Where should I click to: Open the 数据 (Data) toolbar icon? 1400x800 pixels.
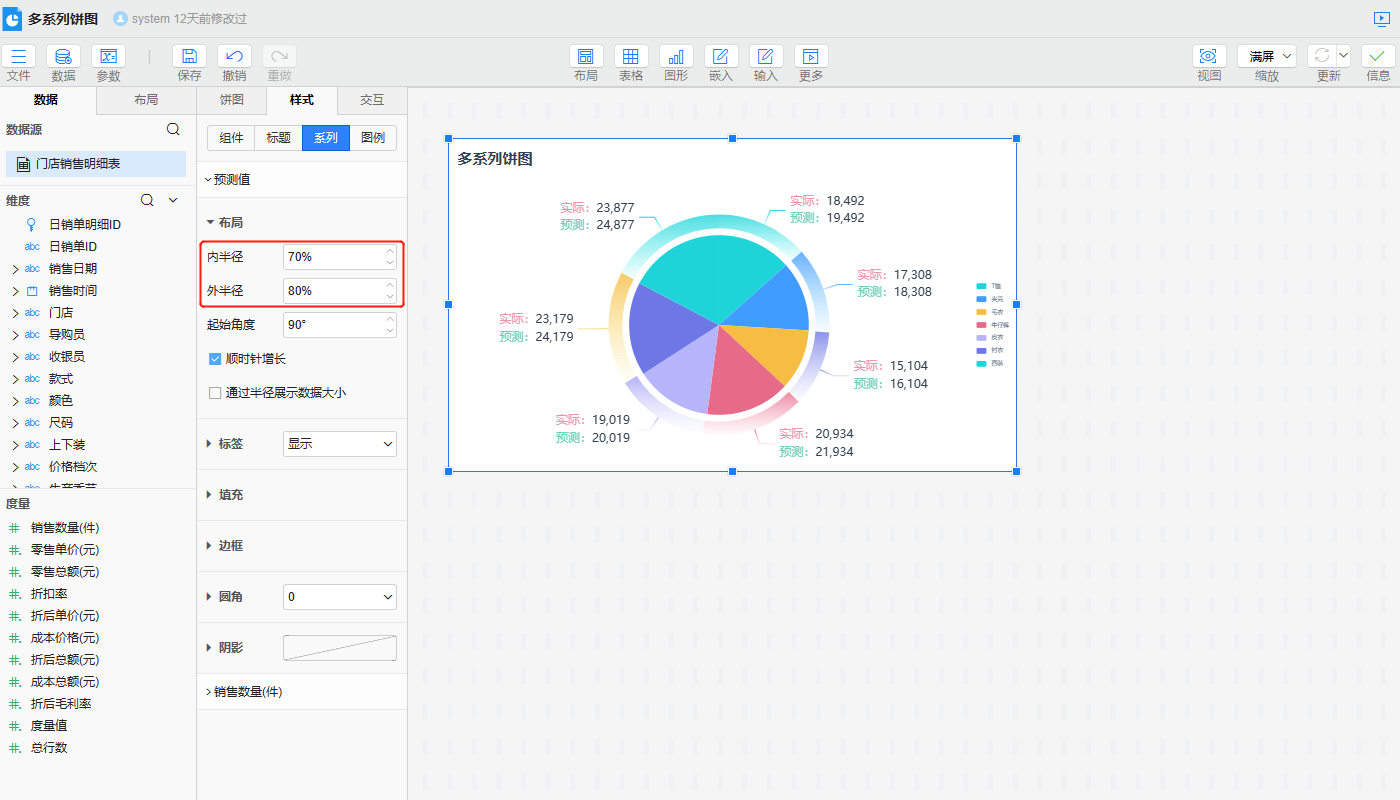pyautogui.click(x=63, y=57)
